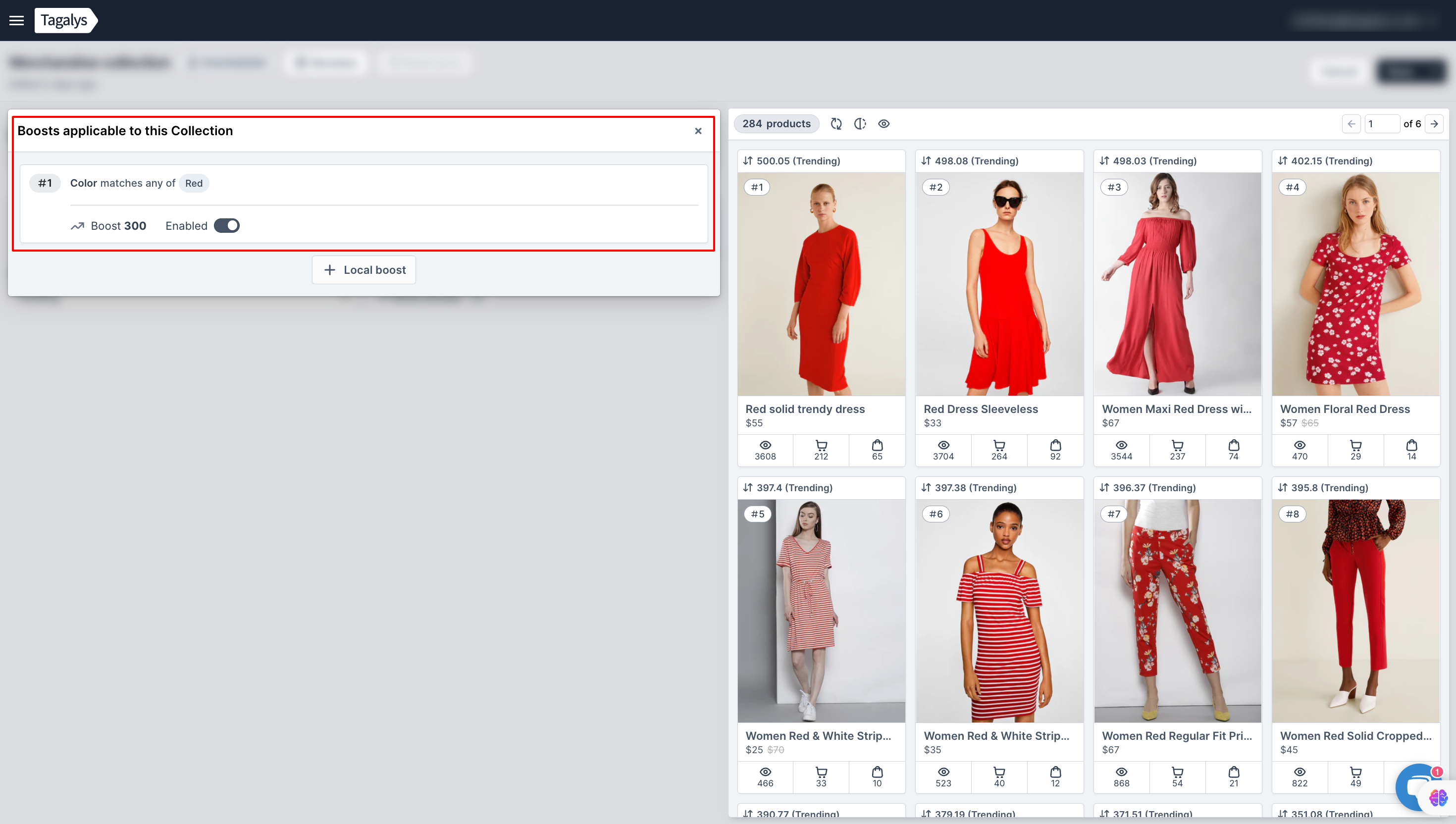
Task: Click the Women Floral Red Dress title
Action: coord(1345,409)
